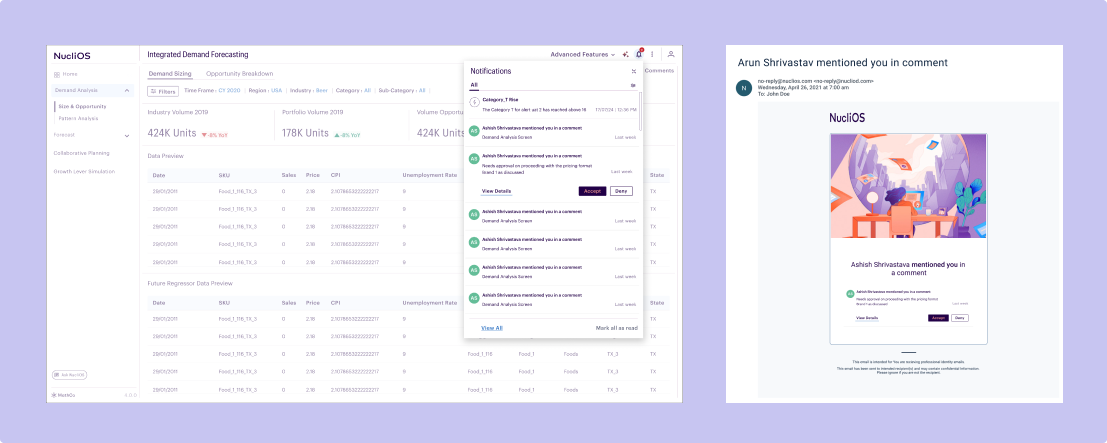Expand the Forecast sidebar section
Viewport: 1107px width, 443px height.
point(127,135)
